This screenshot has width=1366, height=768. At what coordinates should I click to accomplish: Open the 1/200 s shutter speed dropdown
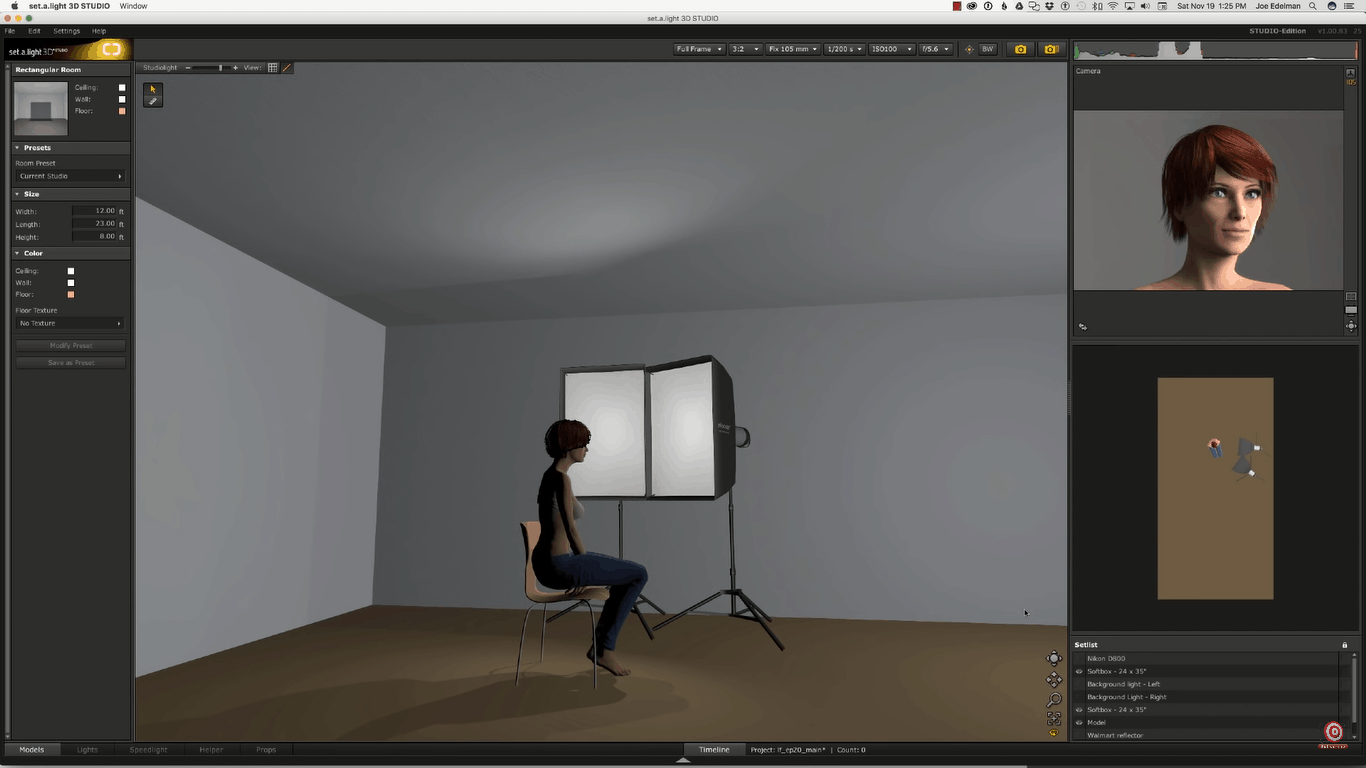(x=844, y=49)
